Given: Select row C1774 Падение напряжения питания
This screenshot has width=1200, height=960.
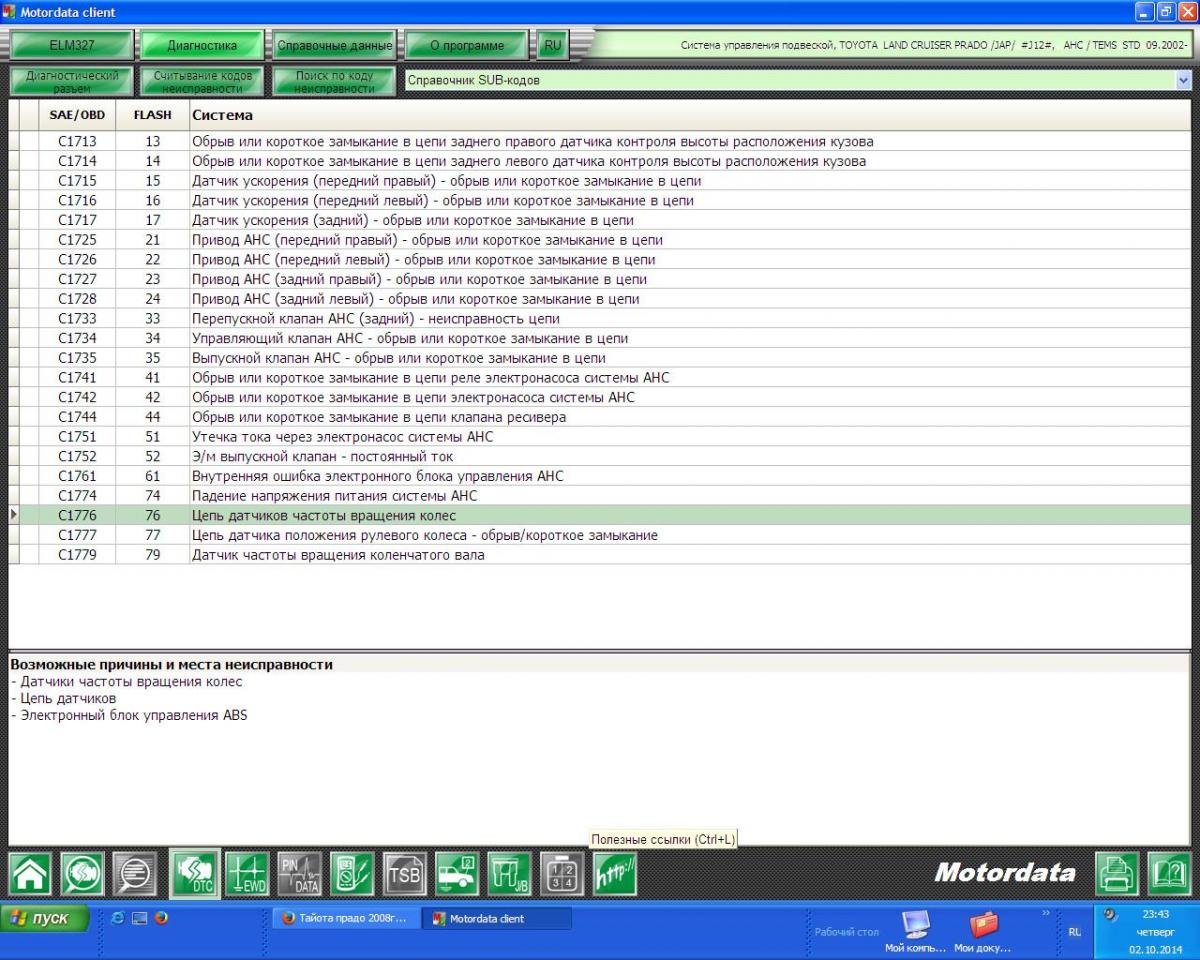Looking at the screenshot, I should [600, 496].
